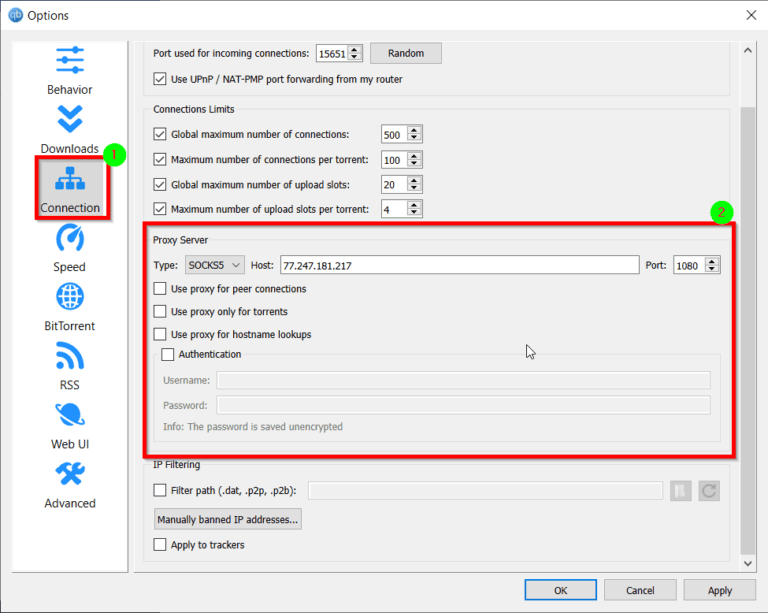This screenshot has width=768, height=613.
Task: Enable Use proxy for peer connections
Action: click(160, 288)
